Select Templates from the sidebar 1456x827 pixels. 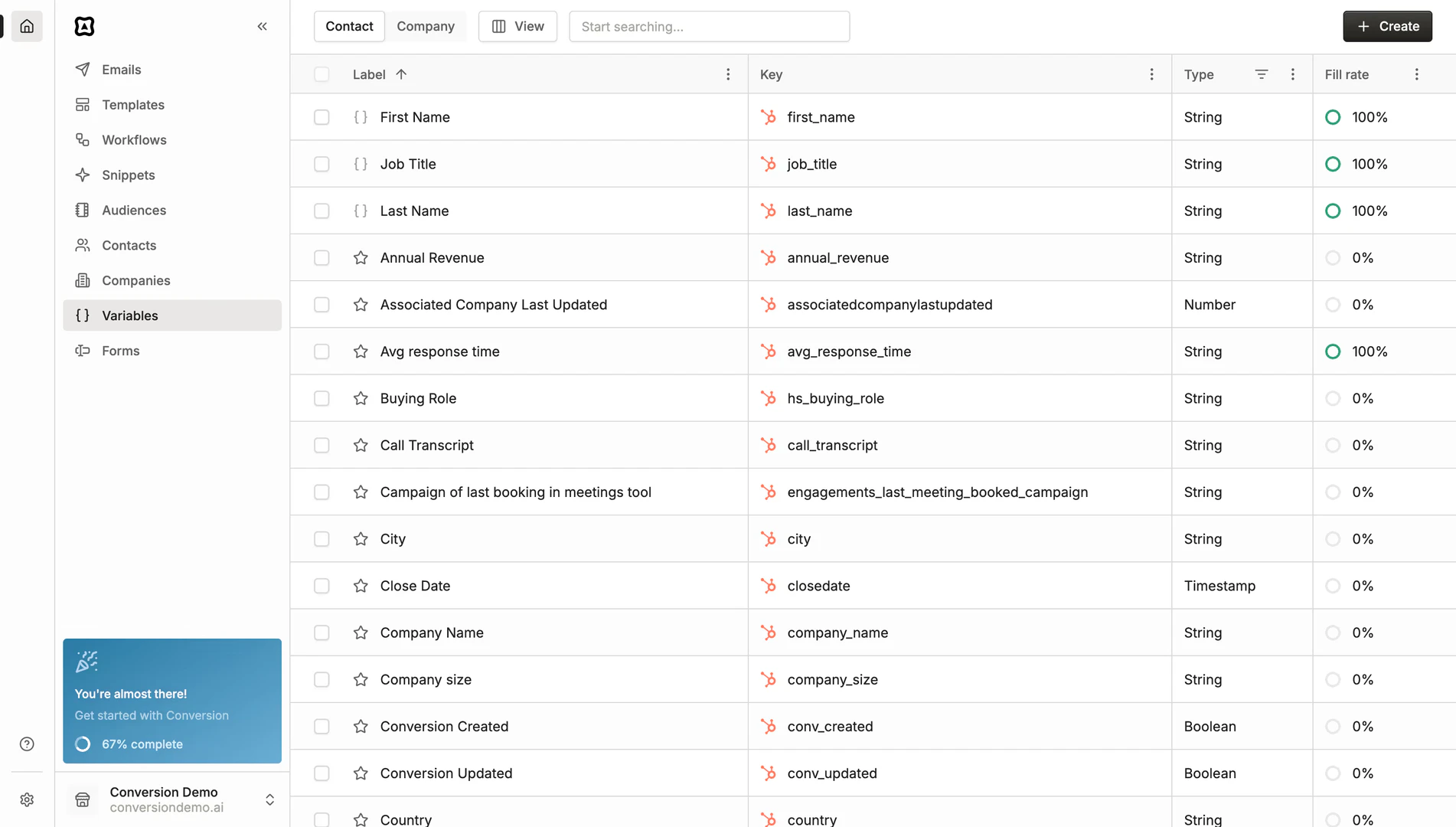tap(132, 104)
